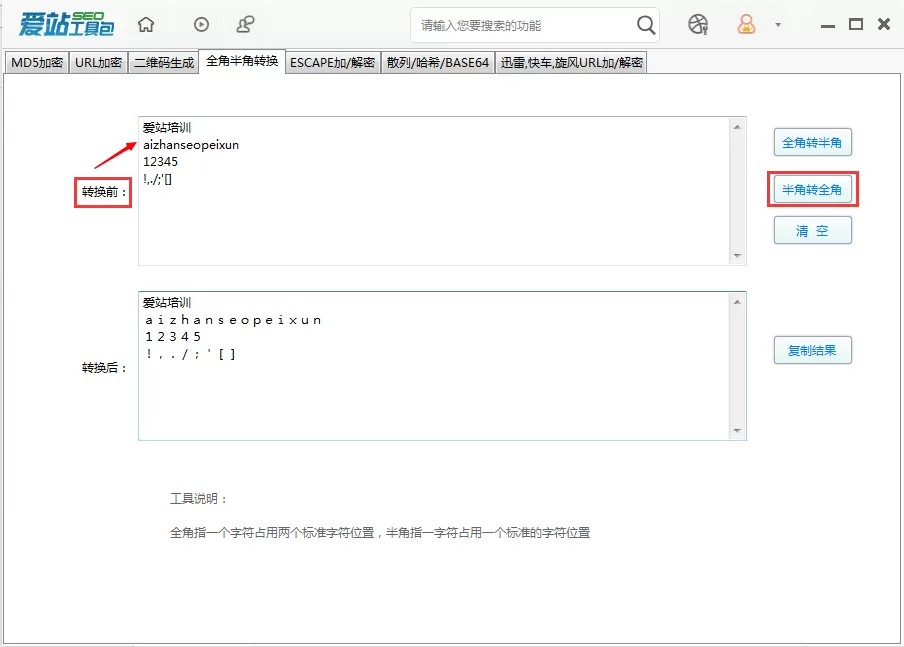Screen dimensions: 904x647
Task: Open the play circle icon in header
Action: point(201,24)
